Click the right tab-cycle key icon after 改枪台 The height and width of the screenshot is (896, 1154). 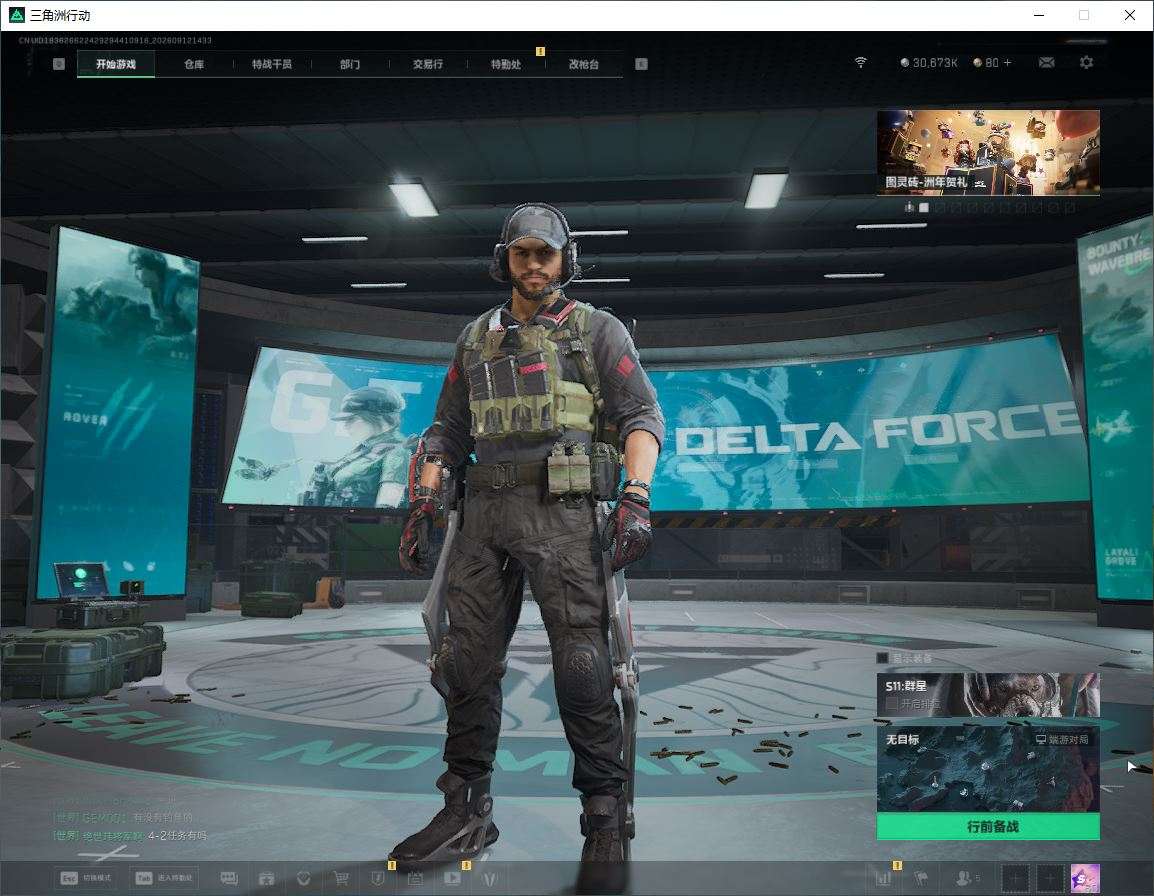(x=641, y=64)
